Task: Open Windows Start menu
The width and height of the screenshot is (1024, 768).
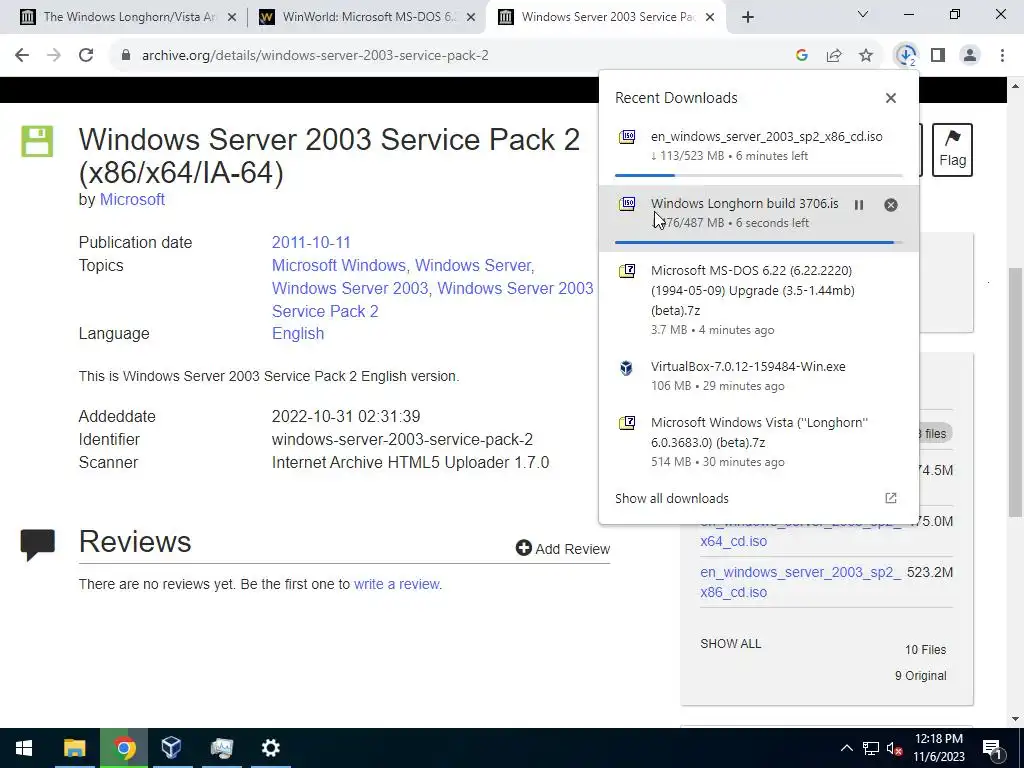Action: (24, 748)
